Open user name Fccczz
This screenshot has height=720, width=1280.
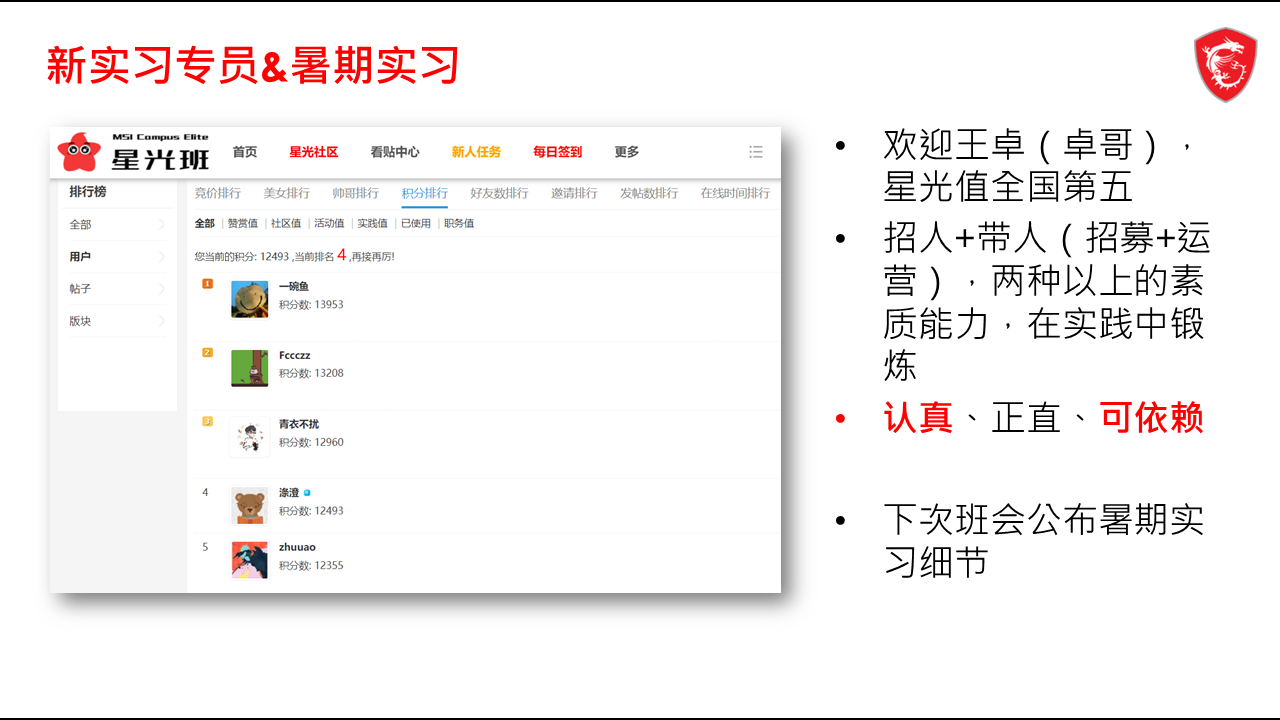pos(295,355)
